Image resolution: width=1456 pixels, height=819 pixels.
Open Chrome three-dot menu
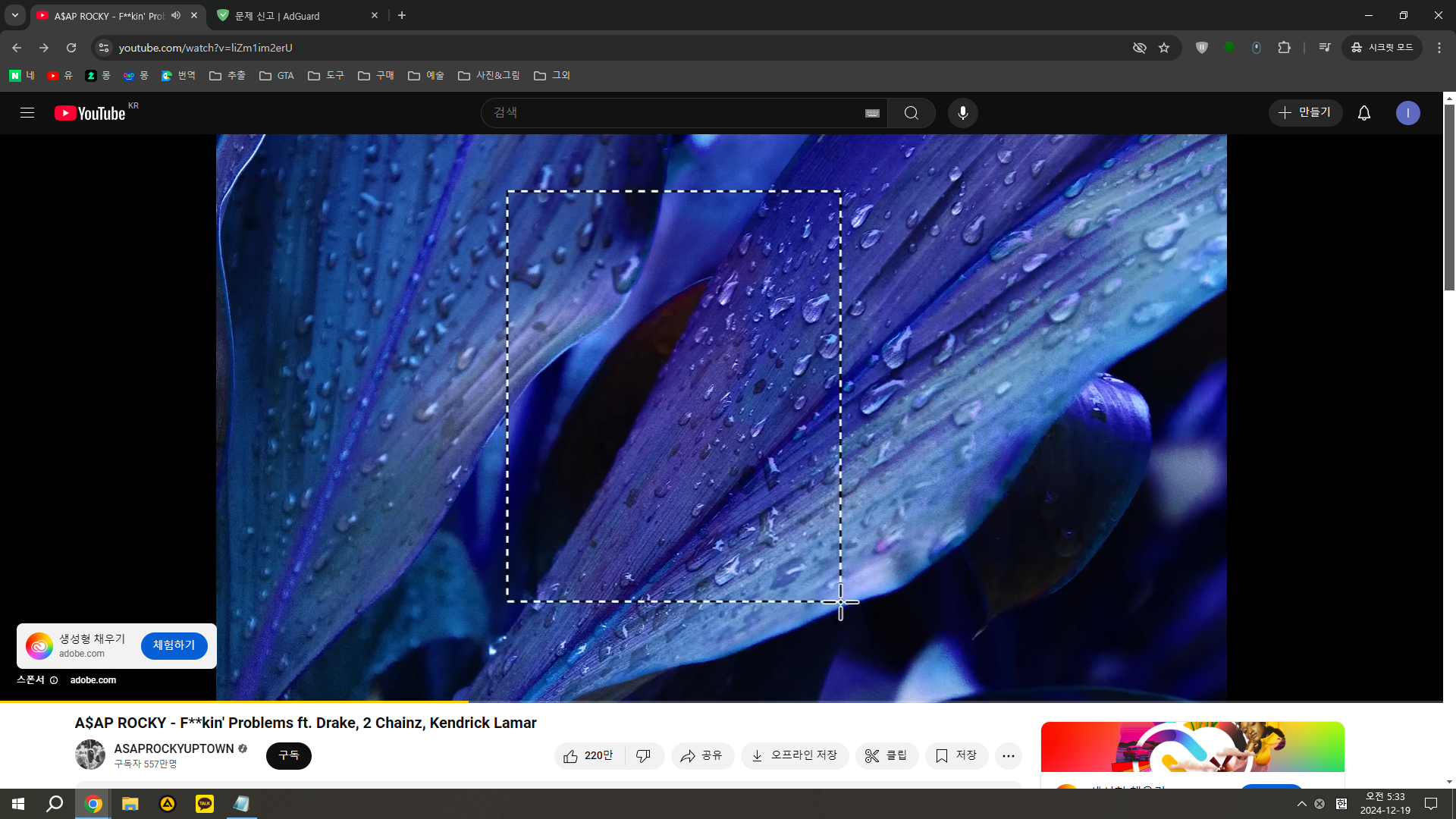(1439, 48)
